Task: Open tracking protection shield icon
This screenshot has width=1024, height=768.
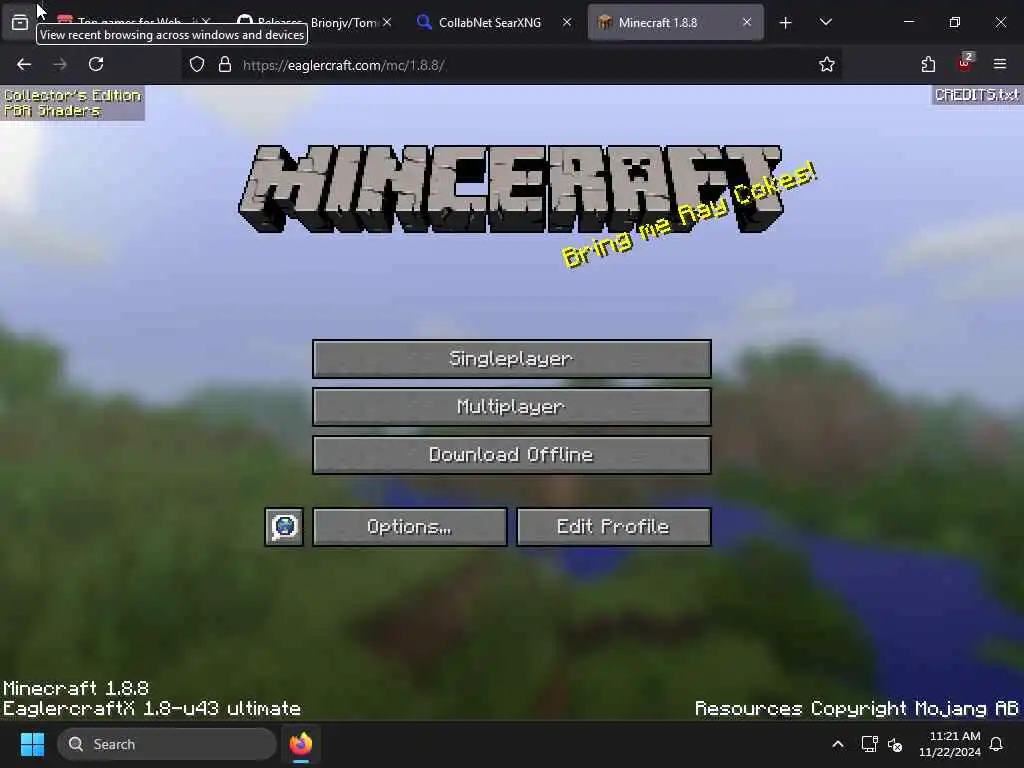Action: tap(197, 64)
